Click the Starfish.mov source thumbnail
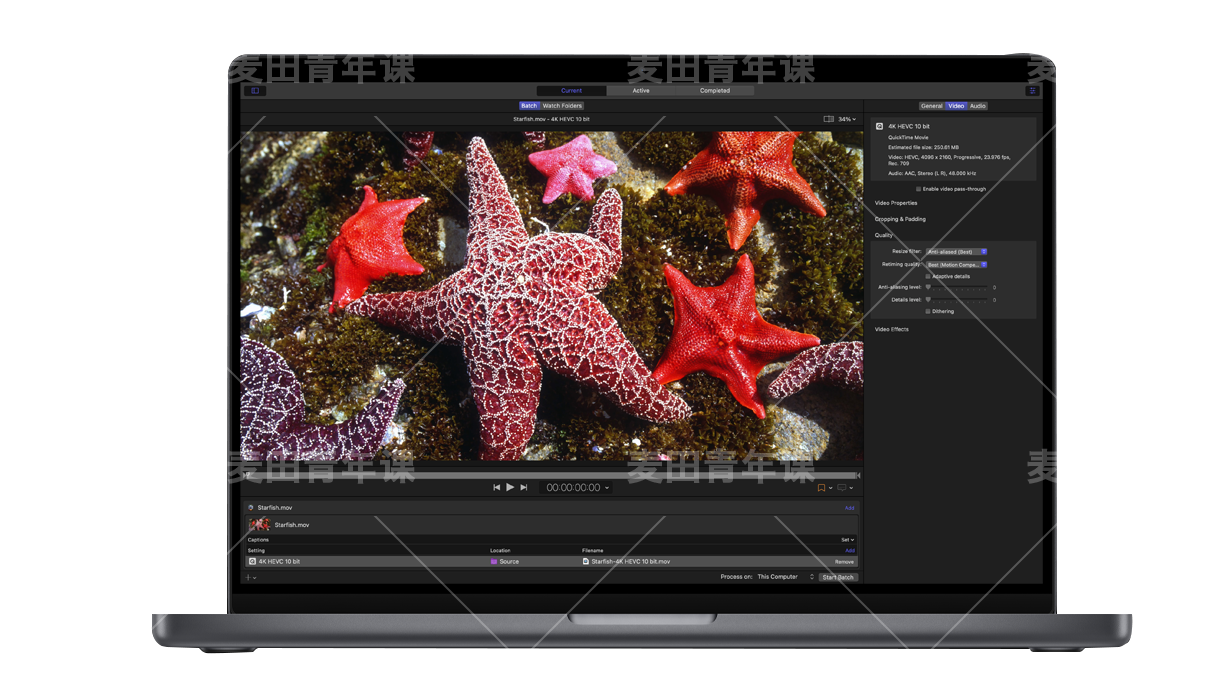This screenshot has height=681, width=1231. tap(259, 524)
